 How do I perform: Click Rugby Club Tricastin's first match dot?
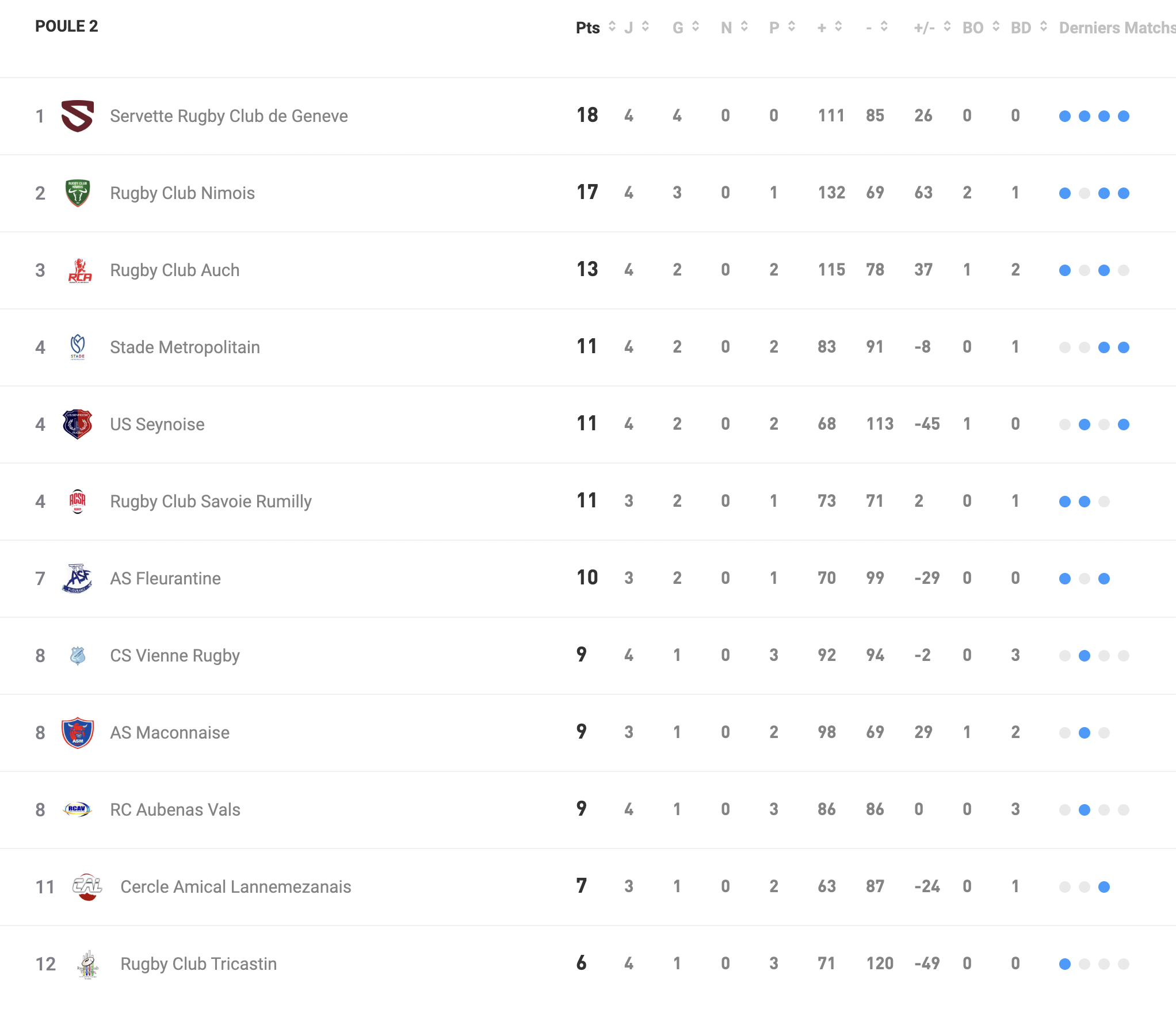[1065, 964]
